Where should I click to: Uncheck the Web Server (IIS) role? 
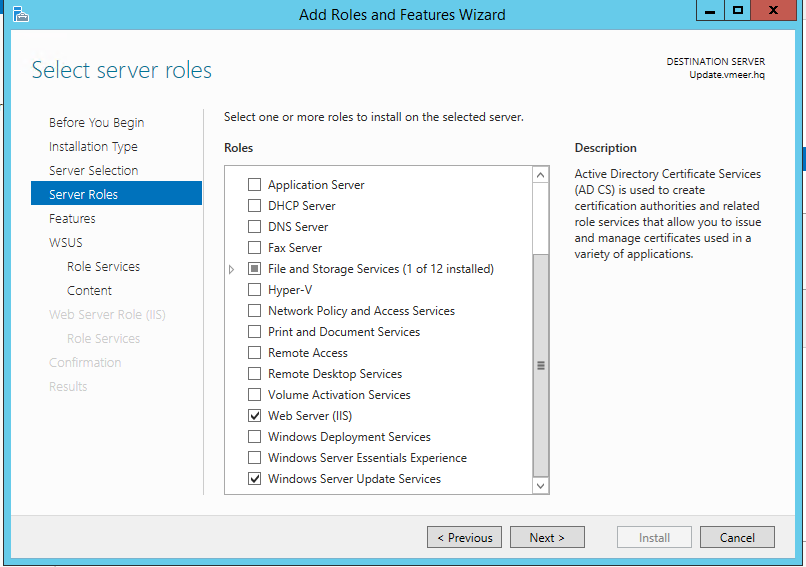(x=254, y=416)
